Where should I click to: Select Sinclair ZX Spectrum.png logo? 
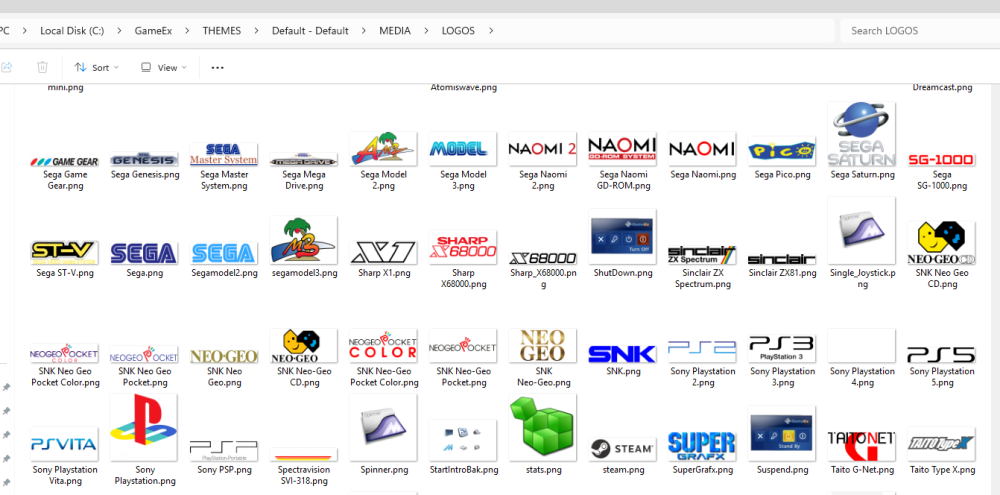702,255
